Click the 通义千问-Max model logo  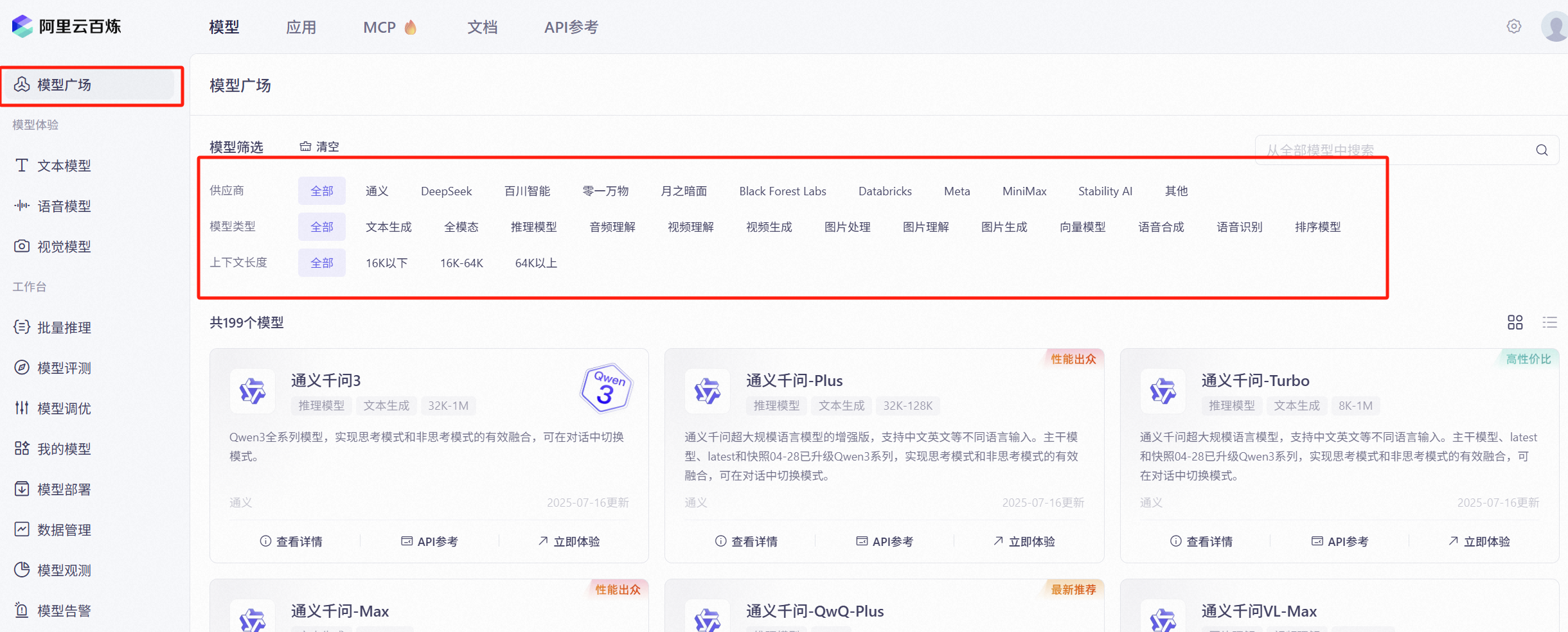pos(253,617)
